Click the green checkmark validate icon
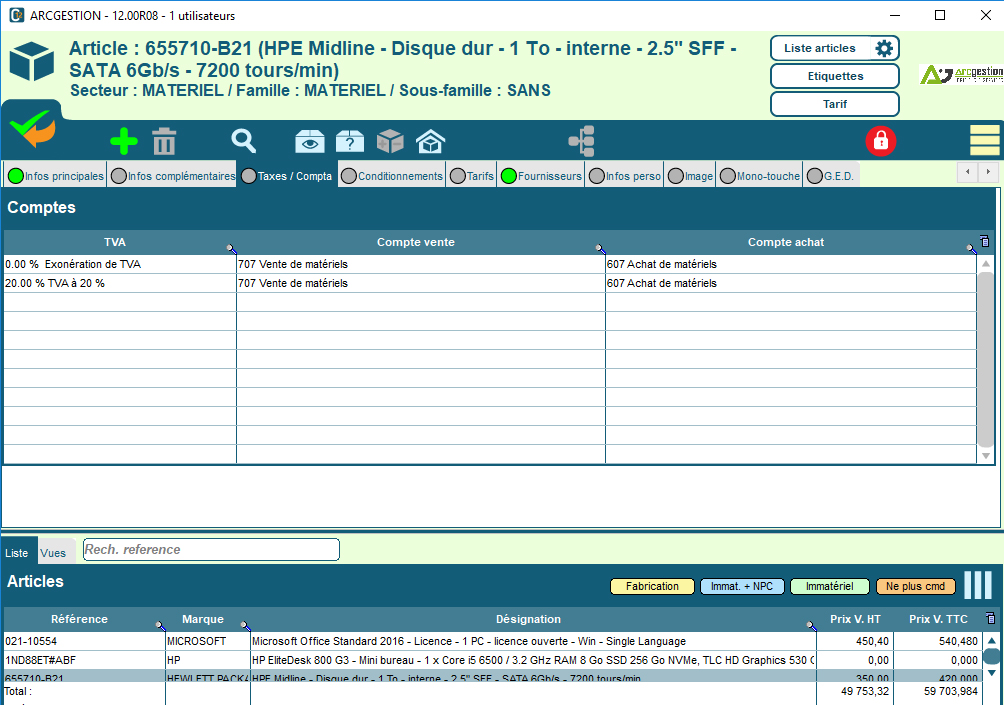This screenshot has width=1004, height=705. pyautogui.click(x=32, y=130)
